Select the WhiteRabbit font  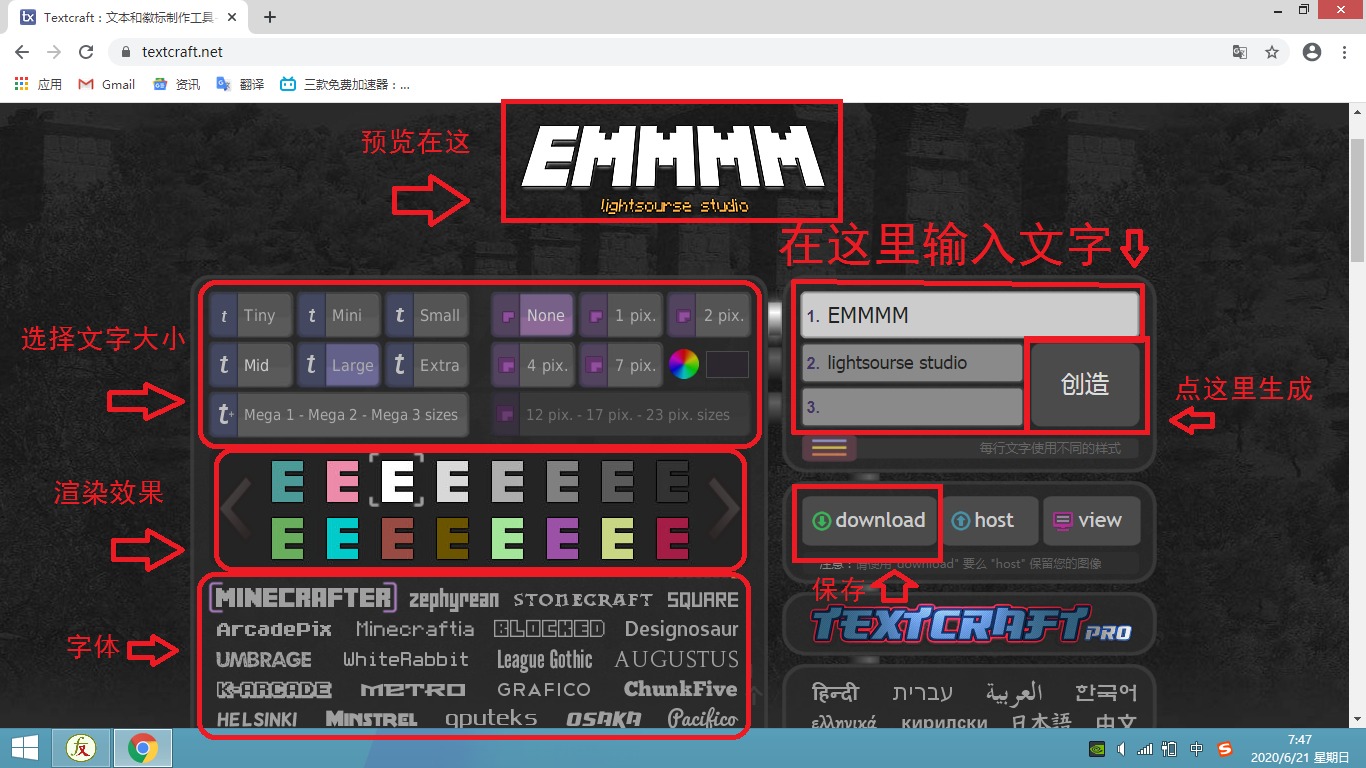pyautogui.click(x=406, y=660)
